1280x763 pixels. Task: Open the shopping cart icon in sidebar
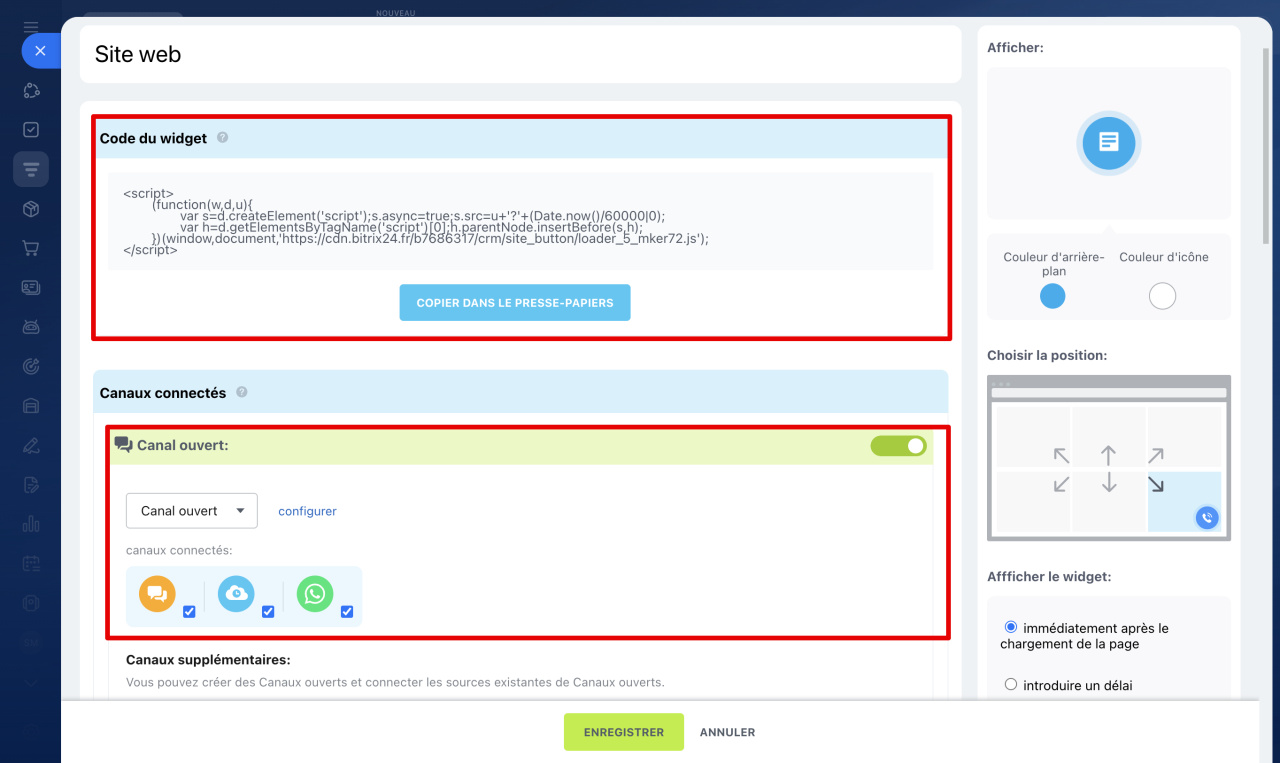[31, 248]
